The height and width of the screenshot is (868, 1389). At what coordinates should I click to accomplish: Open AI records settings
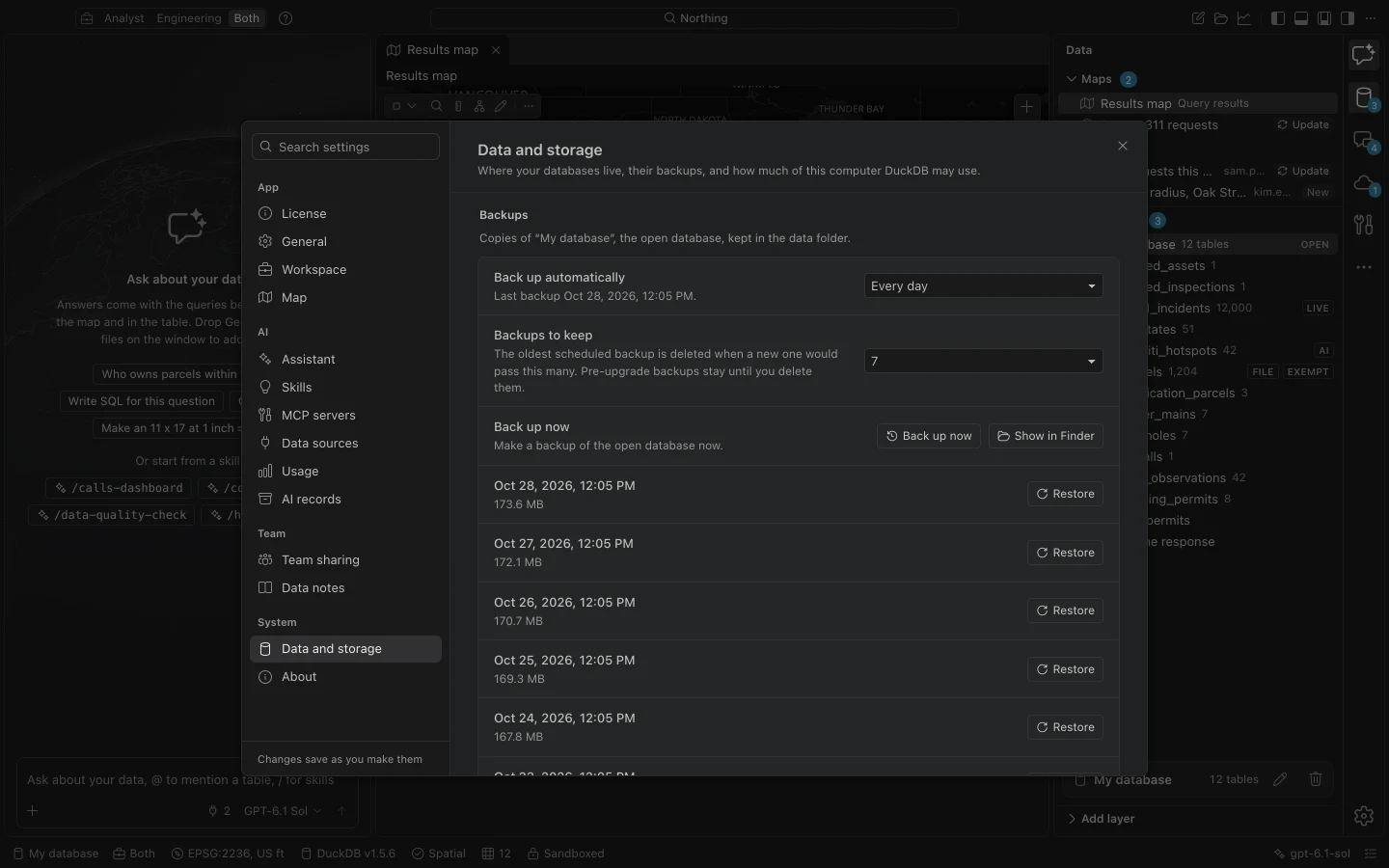tap(345, 500)
